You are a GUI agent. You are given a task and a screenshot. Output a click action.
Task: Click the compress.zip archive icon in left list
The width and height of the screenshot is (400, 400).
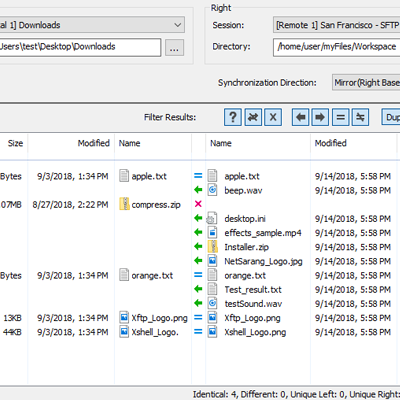tap(124, 204)
